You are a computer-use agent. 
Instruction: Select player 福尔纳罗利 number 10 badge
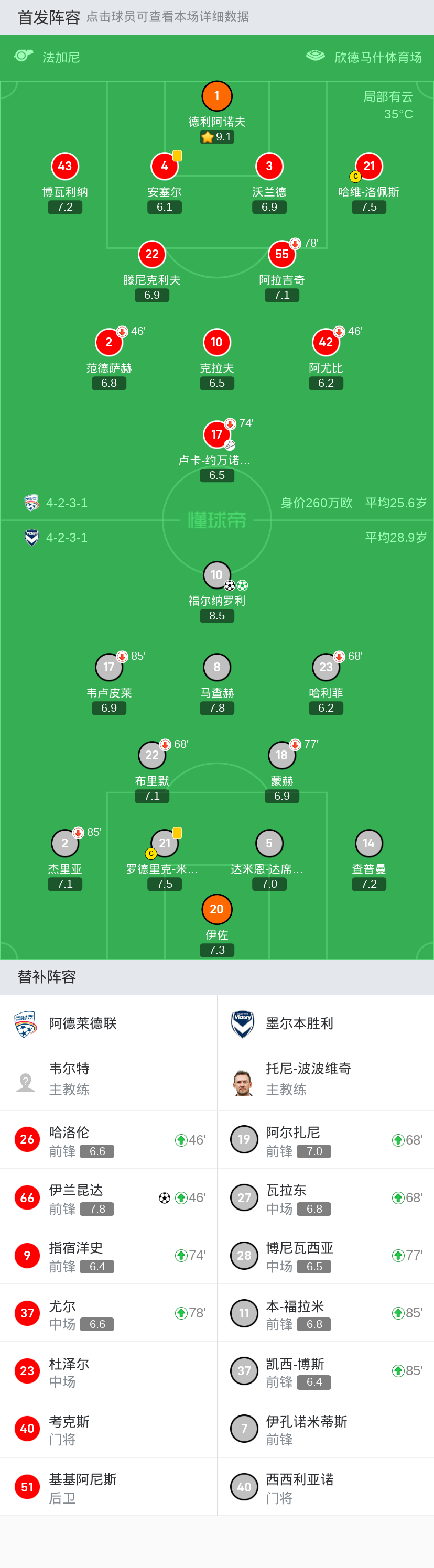click(x=216, y=574)
